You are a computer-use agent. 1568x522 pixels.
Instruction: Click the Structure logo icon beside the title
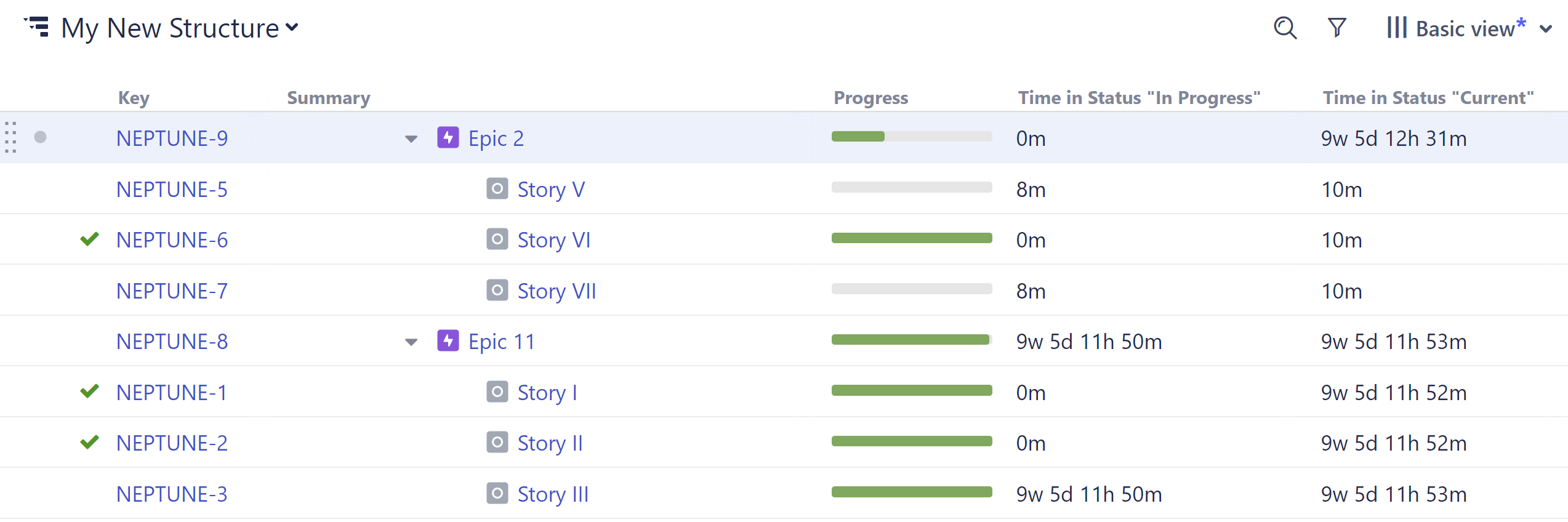coord(37,28)
